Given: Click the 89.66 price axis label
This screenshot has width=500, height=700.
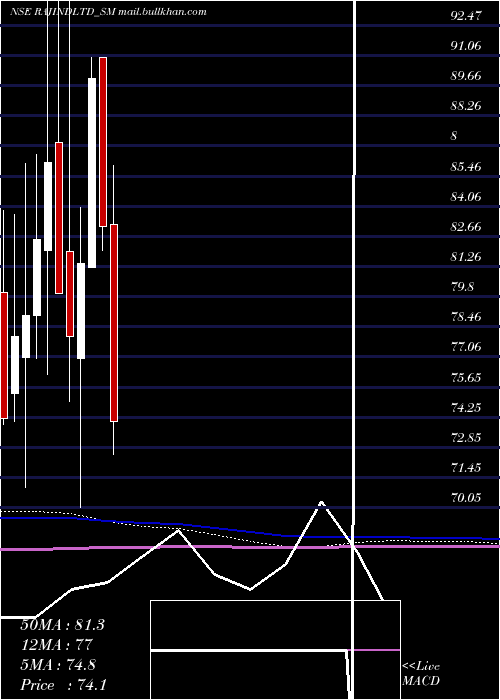Looking at the screenshot, I should pyautogui.click(x=466, y=76).
